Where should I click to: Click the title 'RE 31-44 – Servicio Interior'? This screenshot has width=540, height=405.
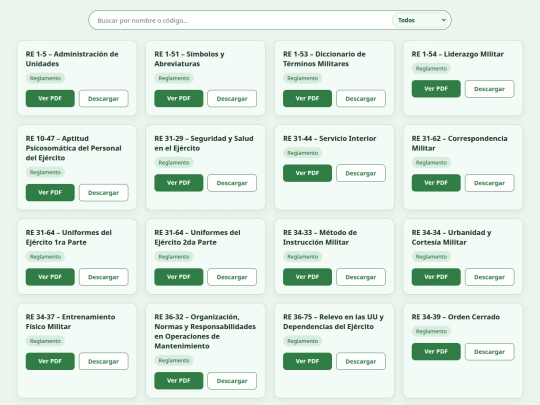coord(330,138)
